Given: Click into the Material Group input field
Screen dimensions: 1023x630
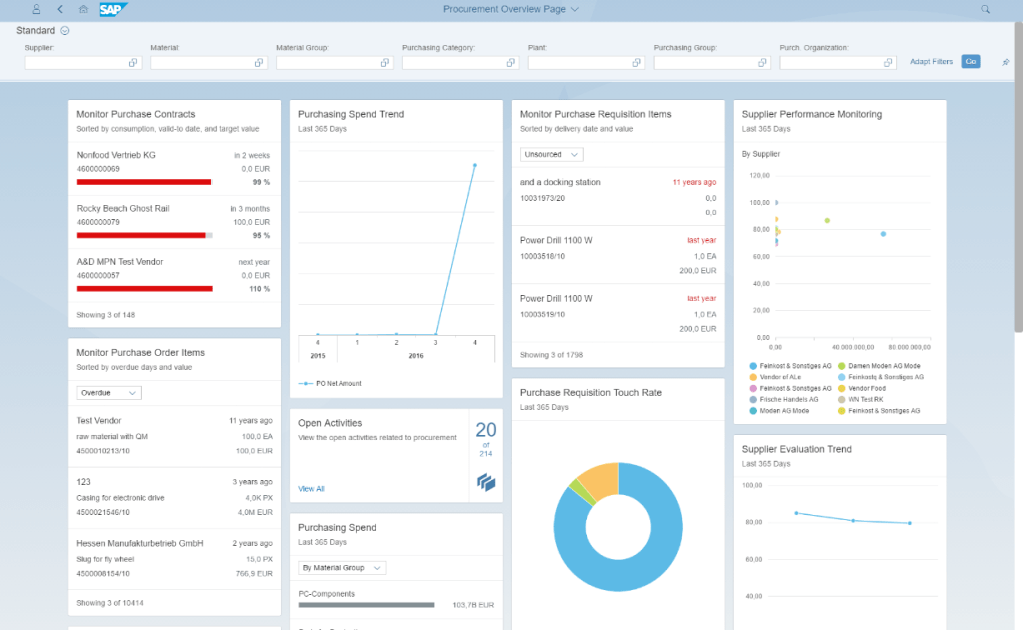Looking at the screenshot, I should point(326,63).
